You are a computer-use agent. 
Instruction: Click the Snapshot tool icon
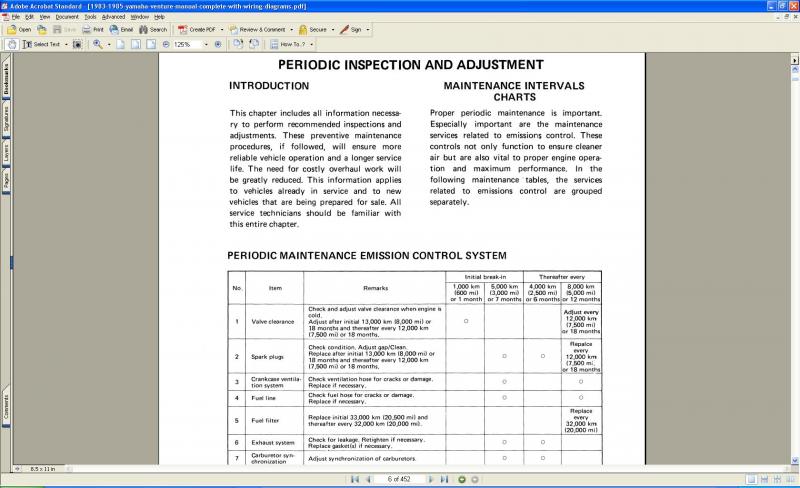[x=76, y=44]
